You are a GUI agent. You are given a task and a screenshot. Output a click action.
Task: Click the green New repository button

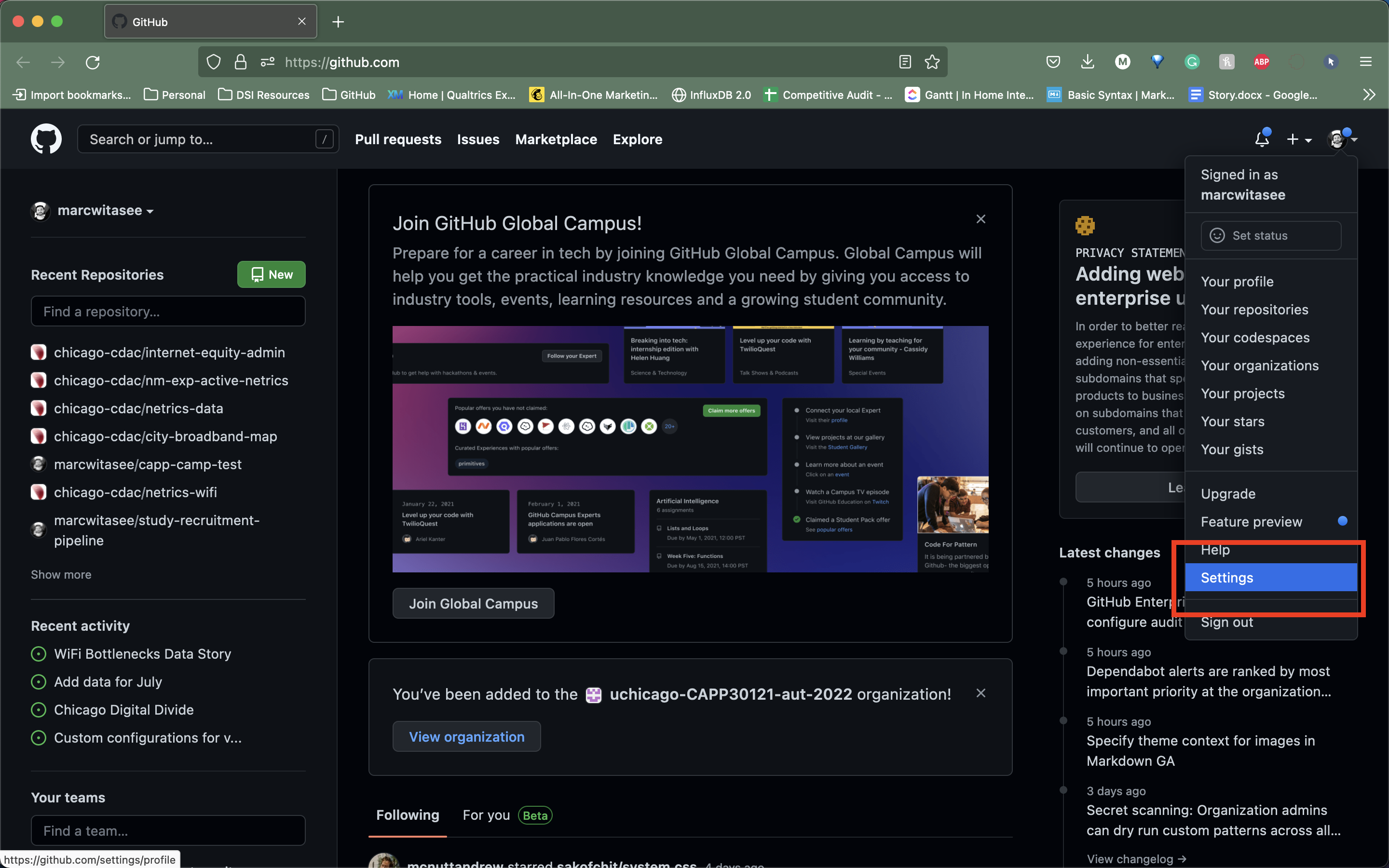click(272, 274)
